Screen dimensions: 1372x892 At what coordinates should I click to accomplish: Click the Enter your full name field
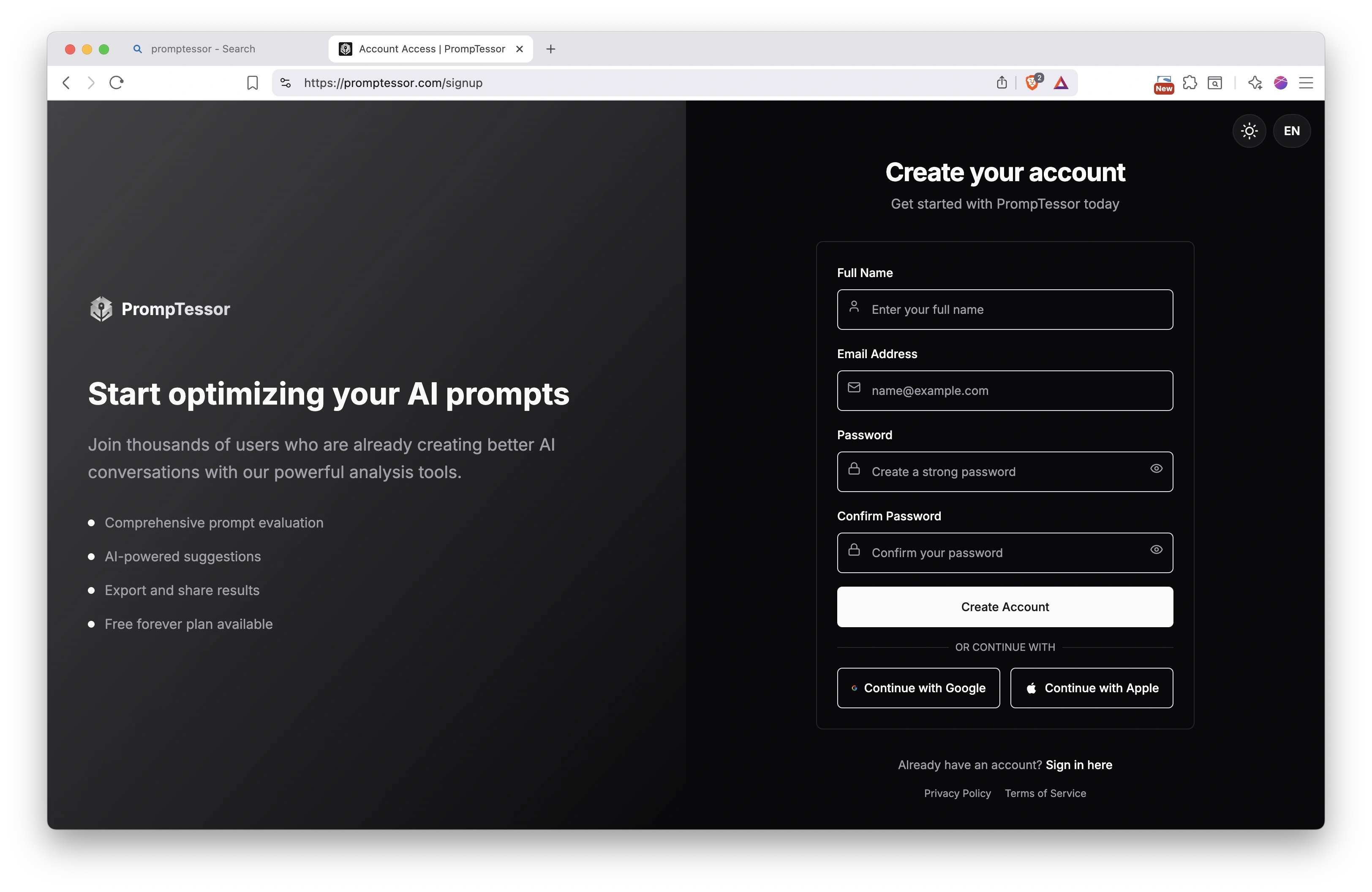(x=1004, y=310)
